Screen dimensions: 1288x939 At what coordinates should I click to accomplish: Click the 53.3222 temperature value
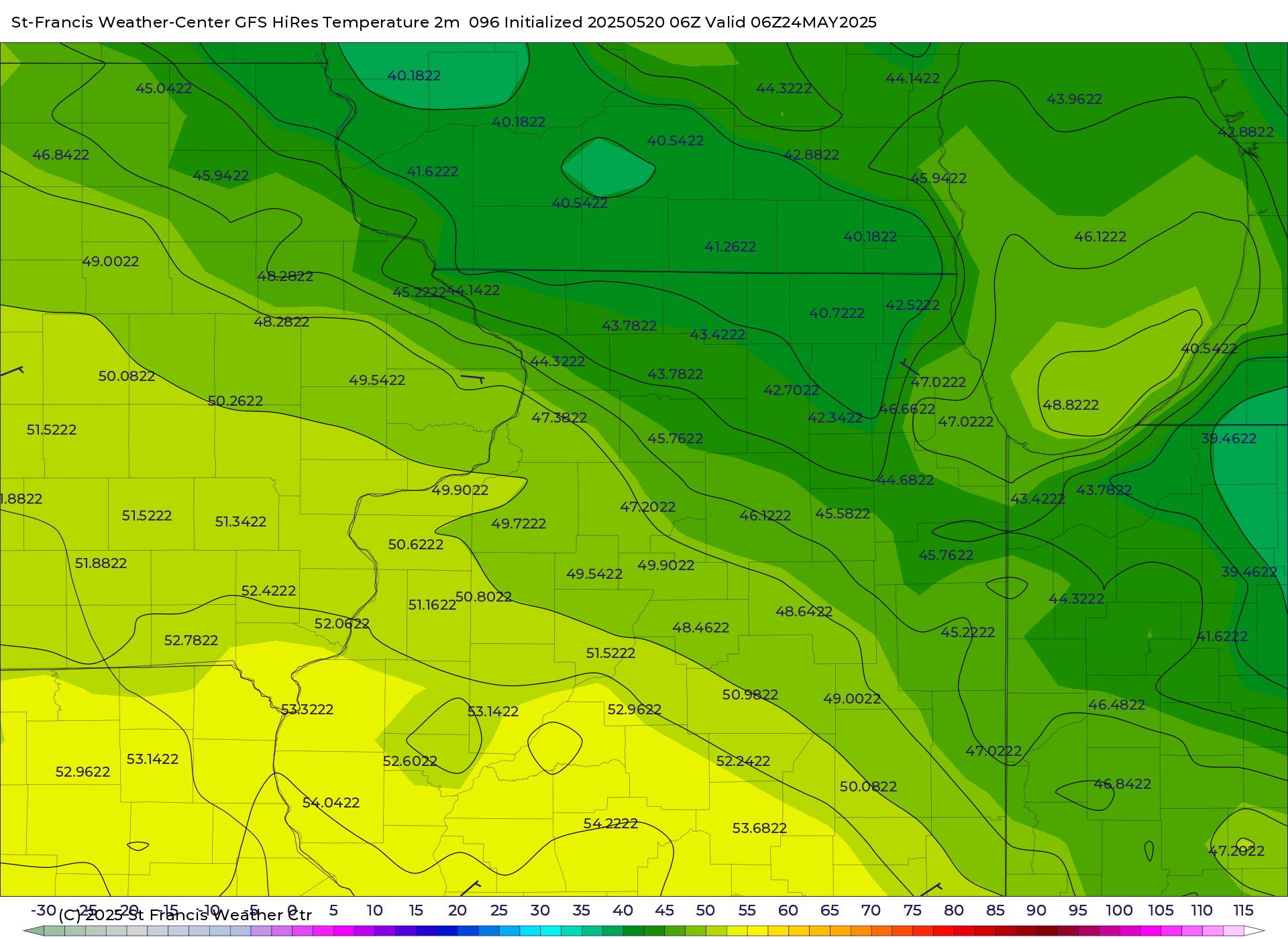307,710
